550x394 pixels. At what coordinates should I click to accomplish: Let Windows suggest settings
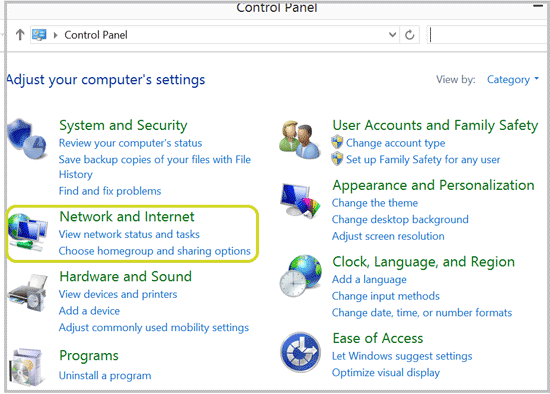point(402,356)
